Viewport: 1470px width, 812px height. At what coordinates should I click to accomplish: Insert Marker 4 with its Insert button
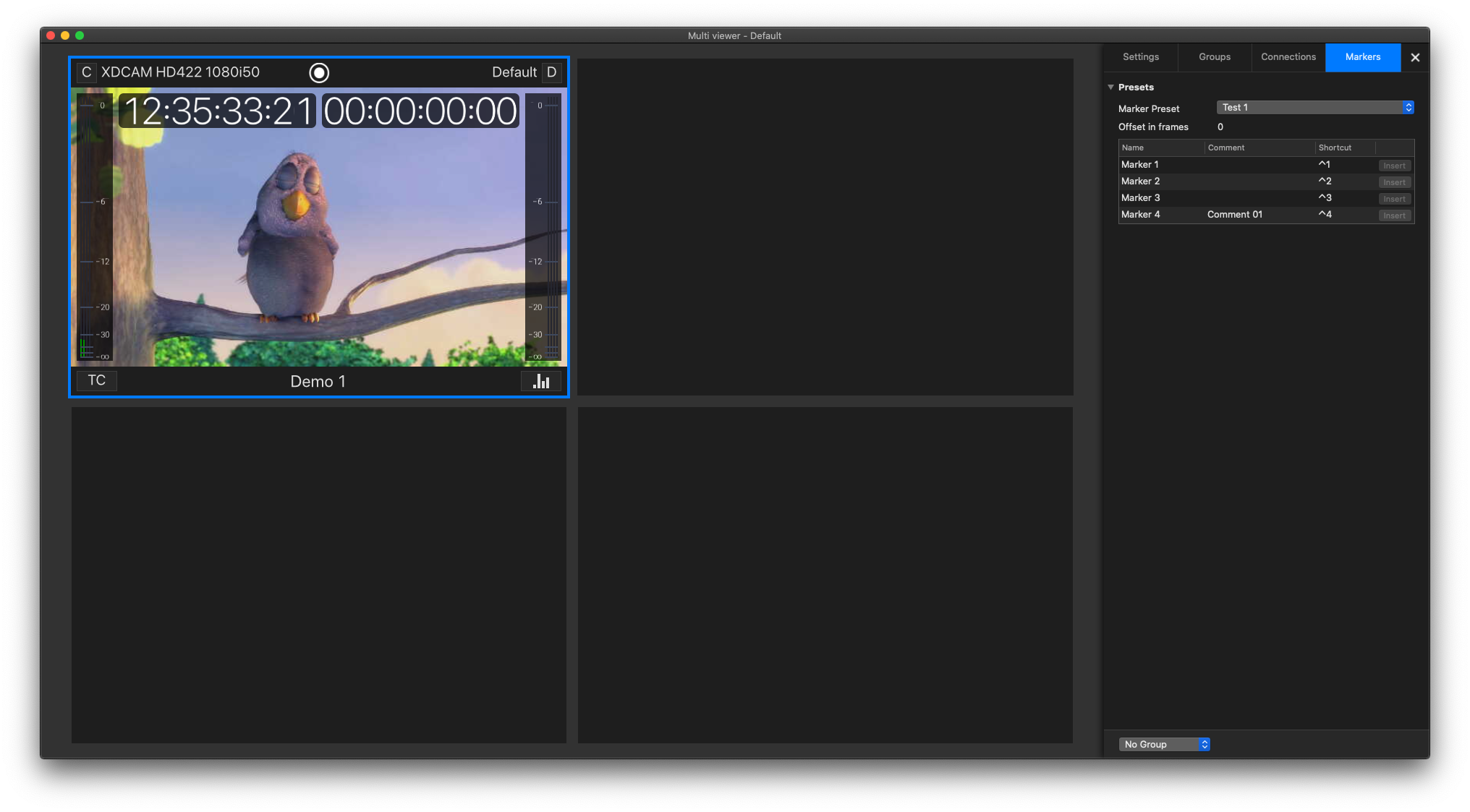pyautogui.click(x=1394, y=215)
